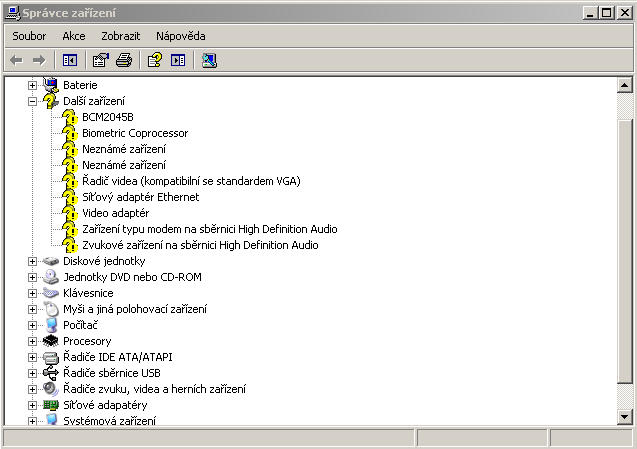637x449 pixels.
Task: Expand the Procesory node
Action: tap(32, 341)
